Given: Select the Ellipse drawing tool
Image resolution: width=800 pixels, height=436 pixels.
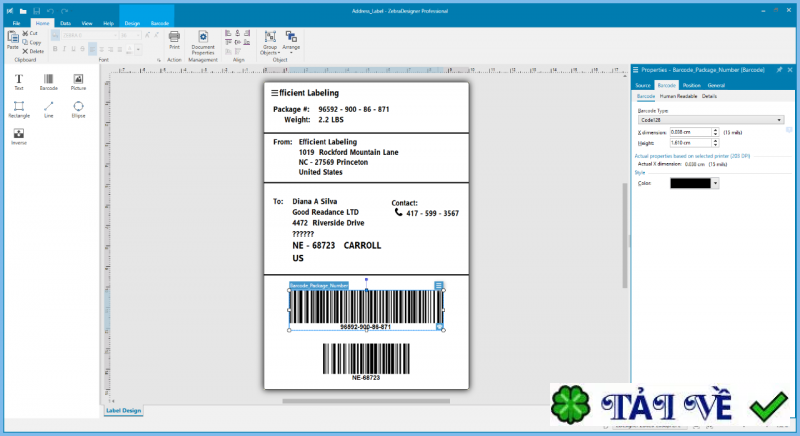Looking at the screenshot, I should pyautogui.click(x=78, y=108).
